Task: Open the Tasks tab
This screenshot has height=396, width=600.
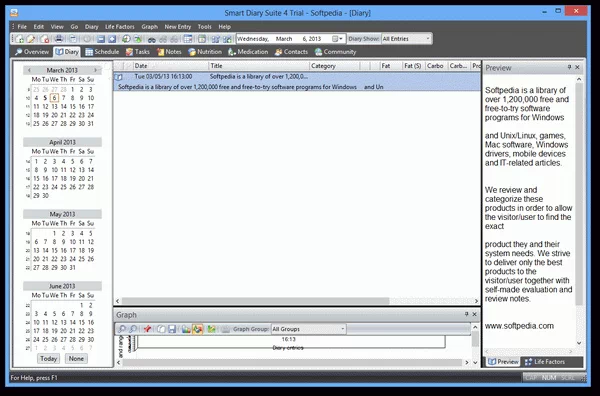Action: coord(138,52)
